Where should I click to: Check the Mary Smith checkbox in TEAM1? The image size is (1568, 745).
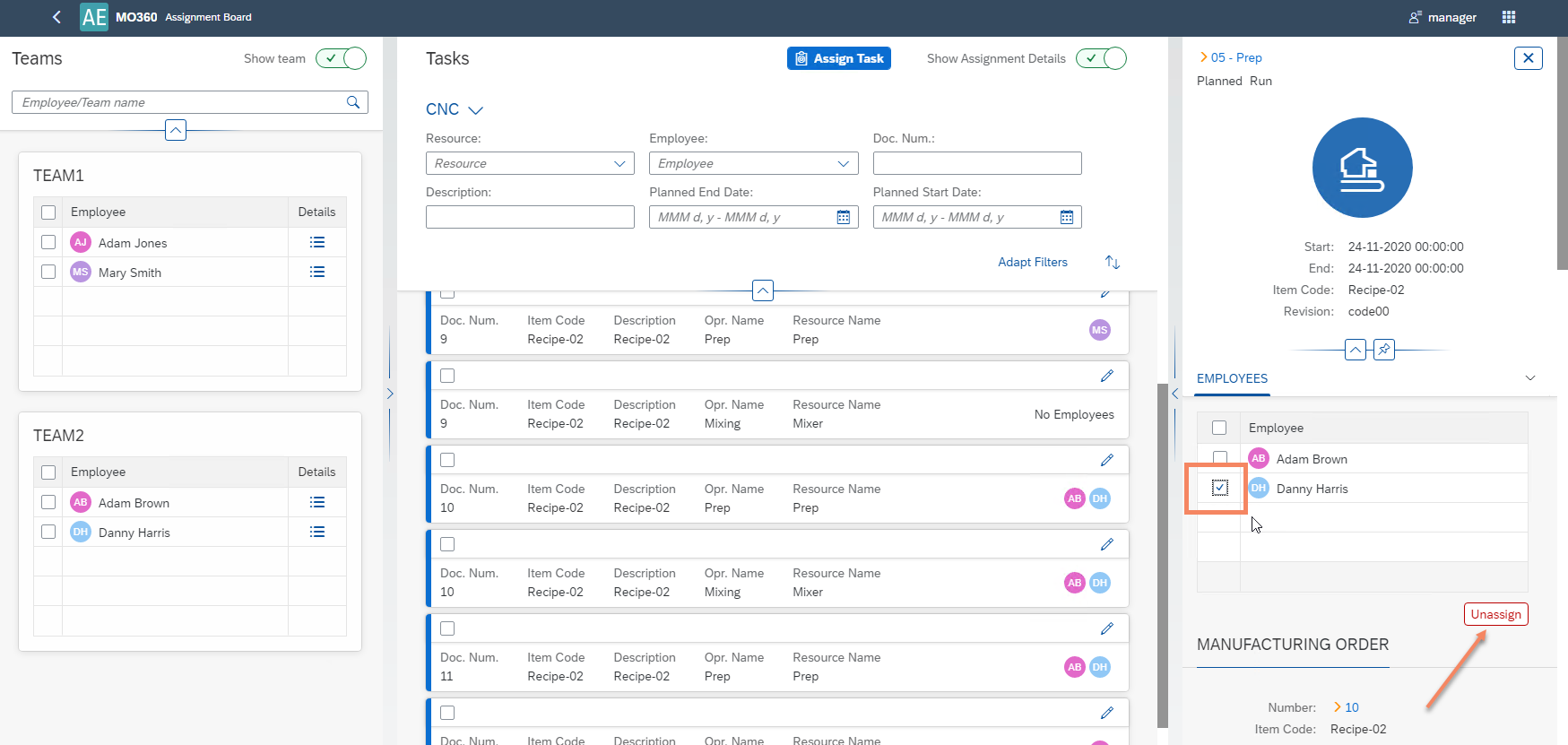pyautogui.click(x=48, y=272)
